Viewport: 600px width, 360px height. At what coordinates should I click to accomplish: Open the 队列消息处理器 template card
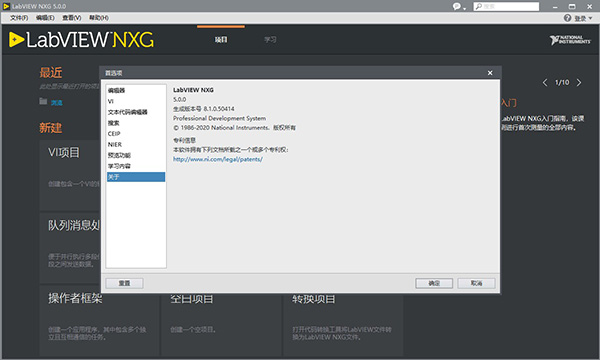[70, 248]
